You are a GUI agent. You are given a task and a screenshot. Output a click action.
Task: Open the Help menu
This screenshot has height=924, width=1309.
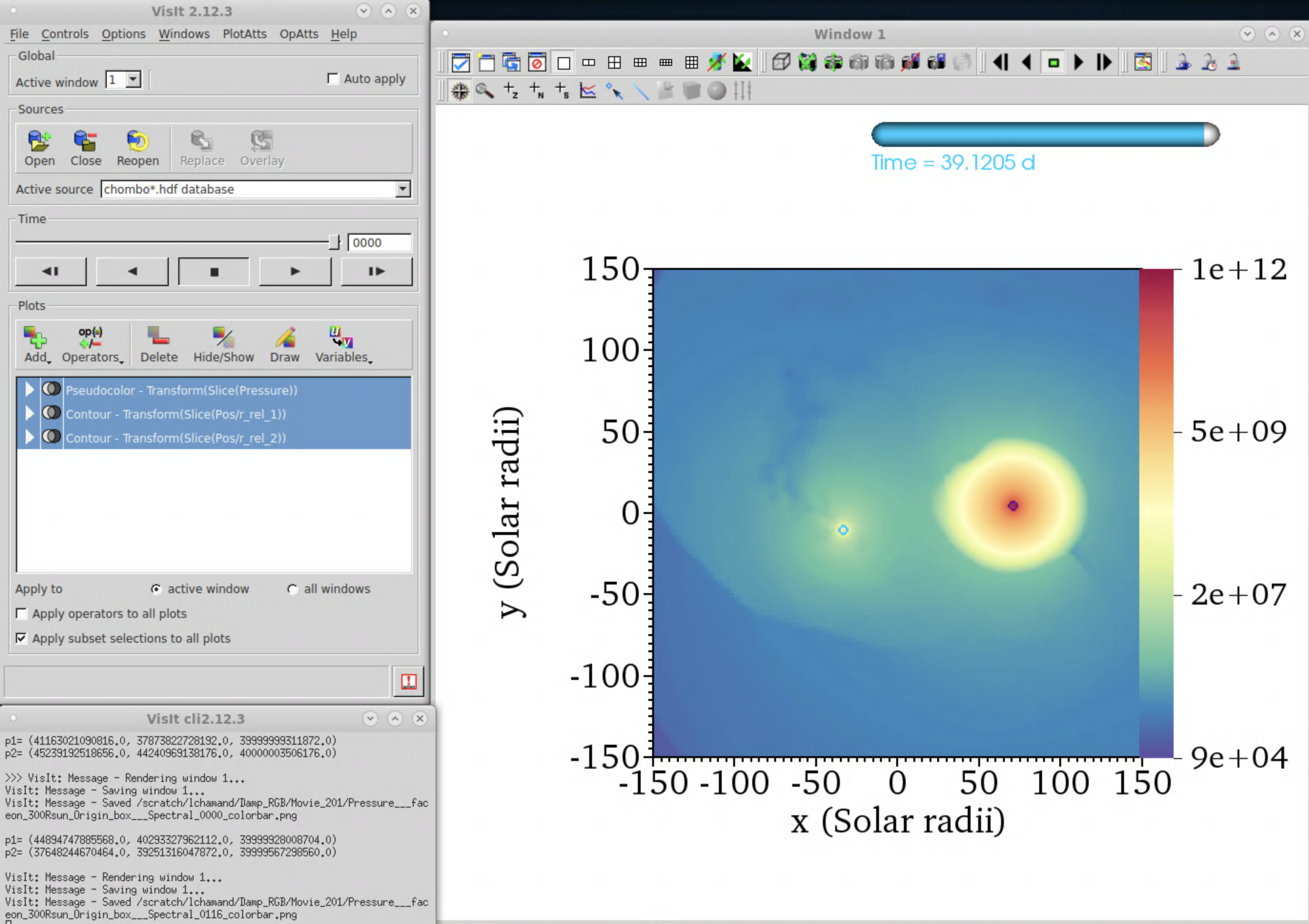coord(344,34)
